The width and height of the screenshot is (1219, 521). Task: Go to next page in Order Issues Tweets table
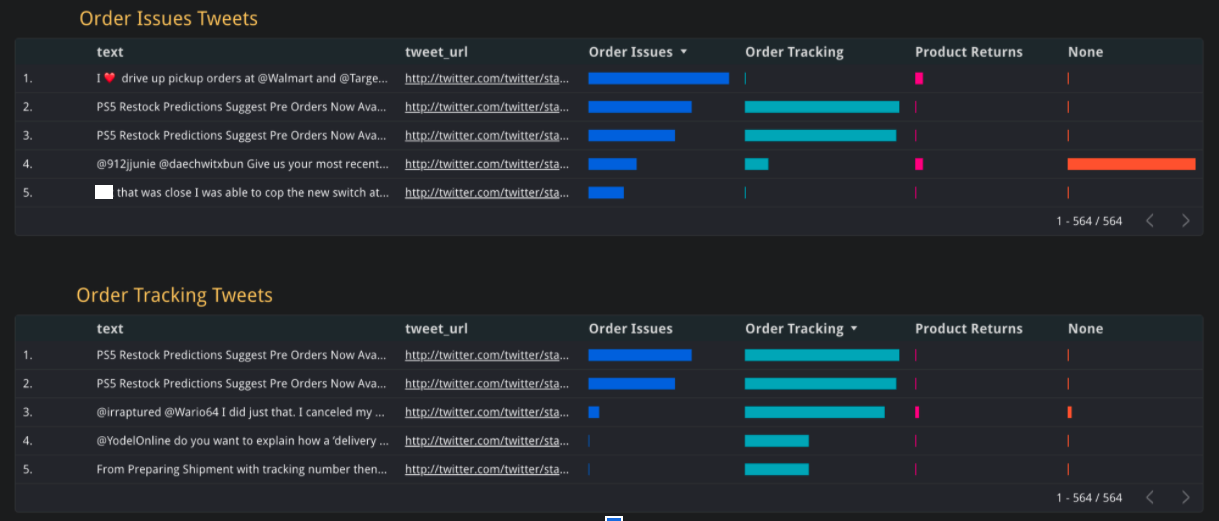click(1186, 221)
